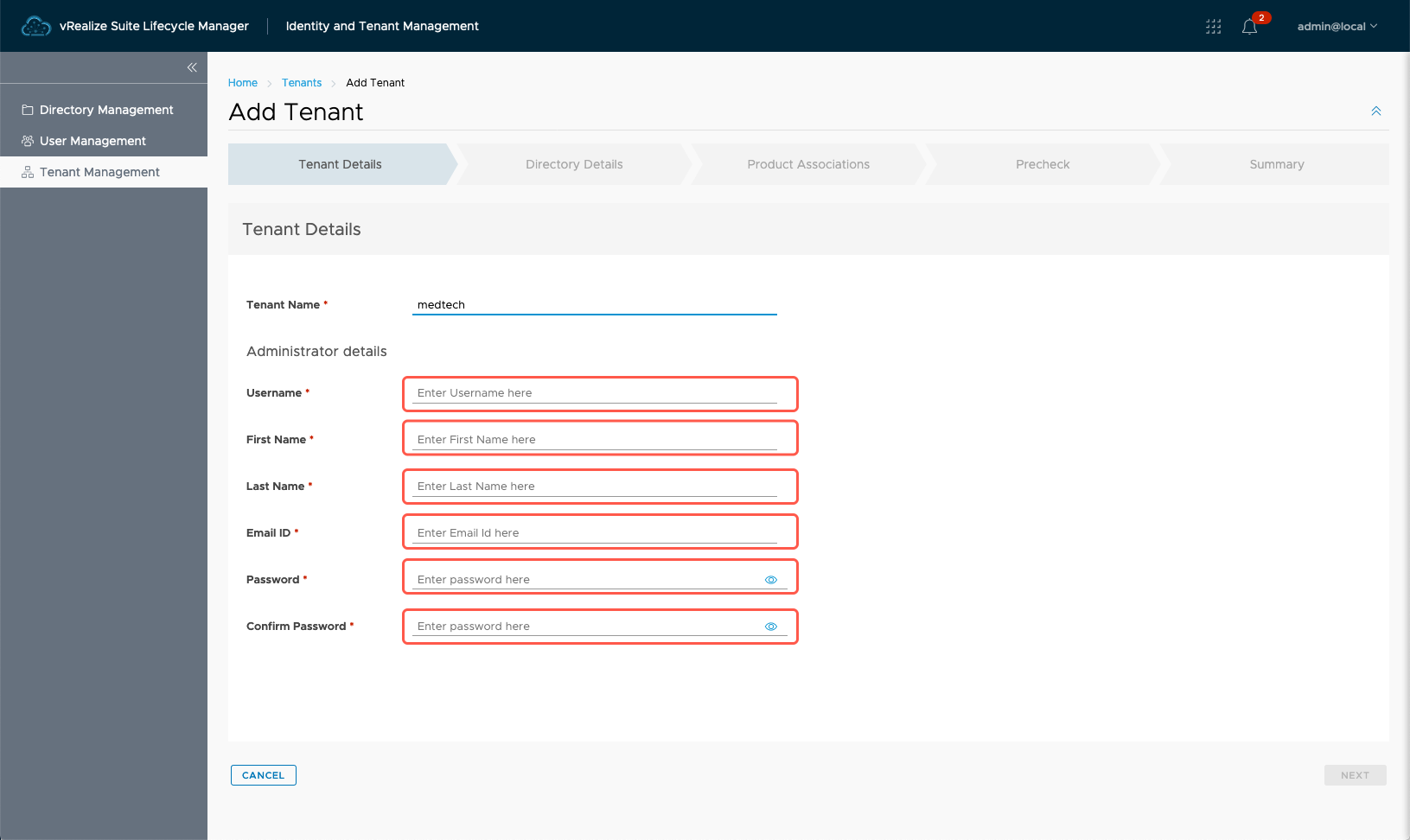This screenshot has width=1410, height=840.
Task: Switch to the Product Associations step
Action: pyautogui.click(x=808, y=164)
